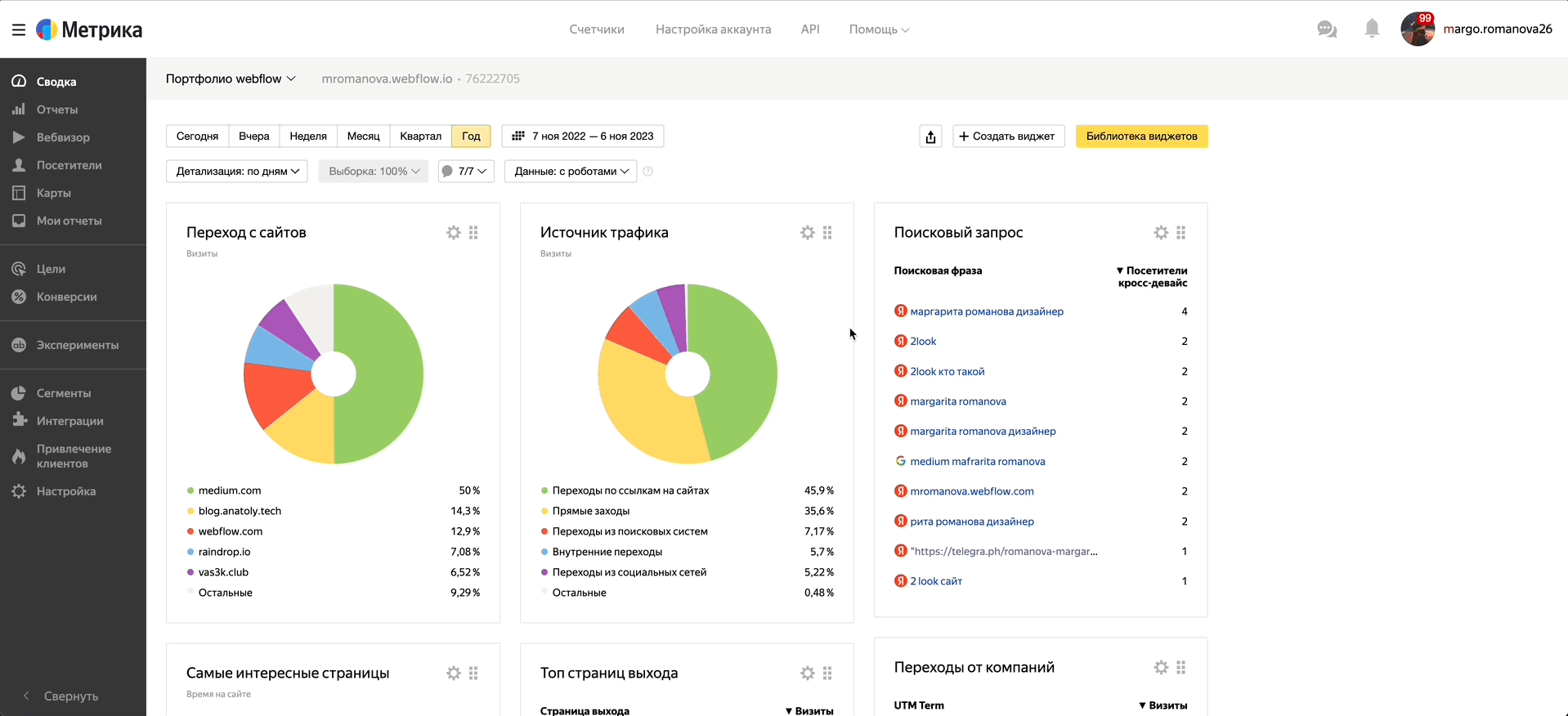Sort Топ страниц выхода by Визиты
Image resolution: width=1568 pixels, height=716 pixels.
click(x=809, y=711)
